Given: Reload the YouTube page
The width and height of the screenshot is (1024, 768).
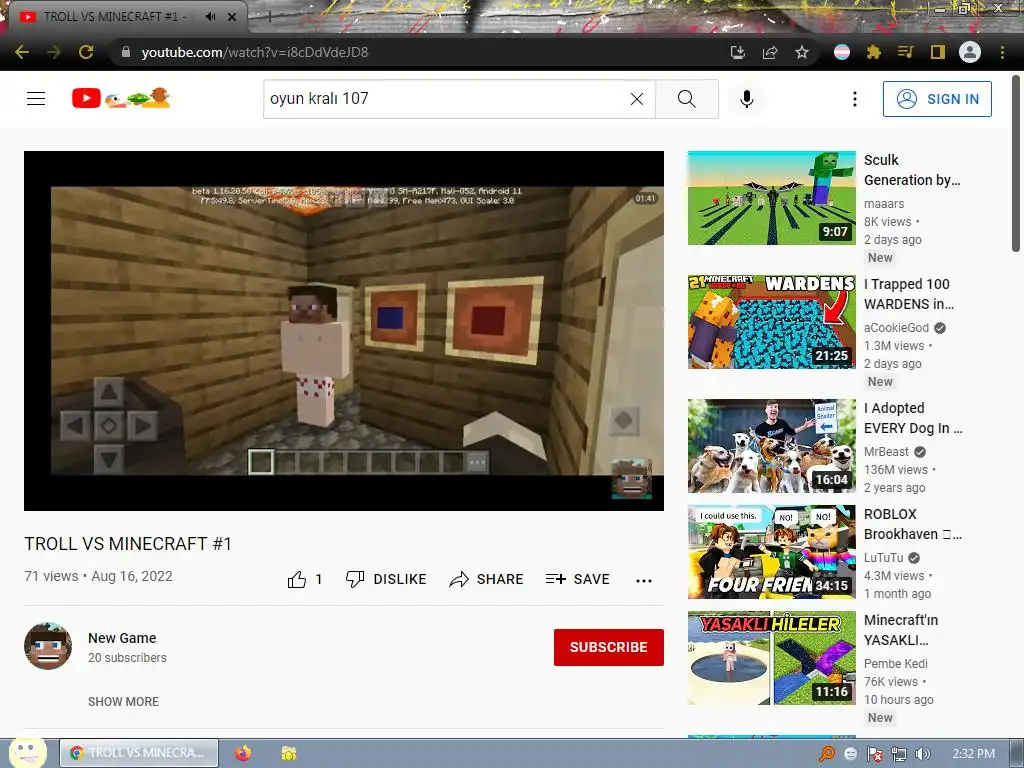Looking at the screenshot, I should click(86, 52).
